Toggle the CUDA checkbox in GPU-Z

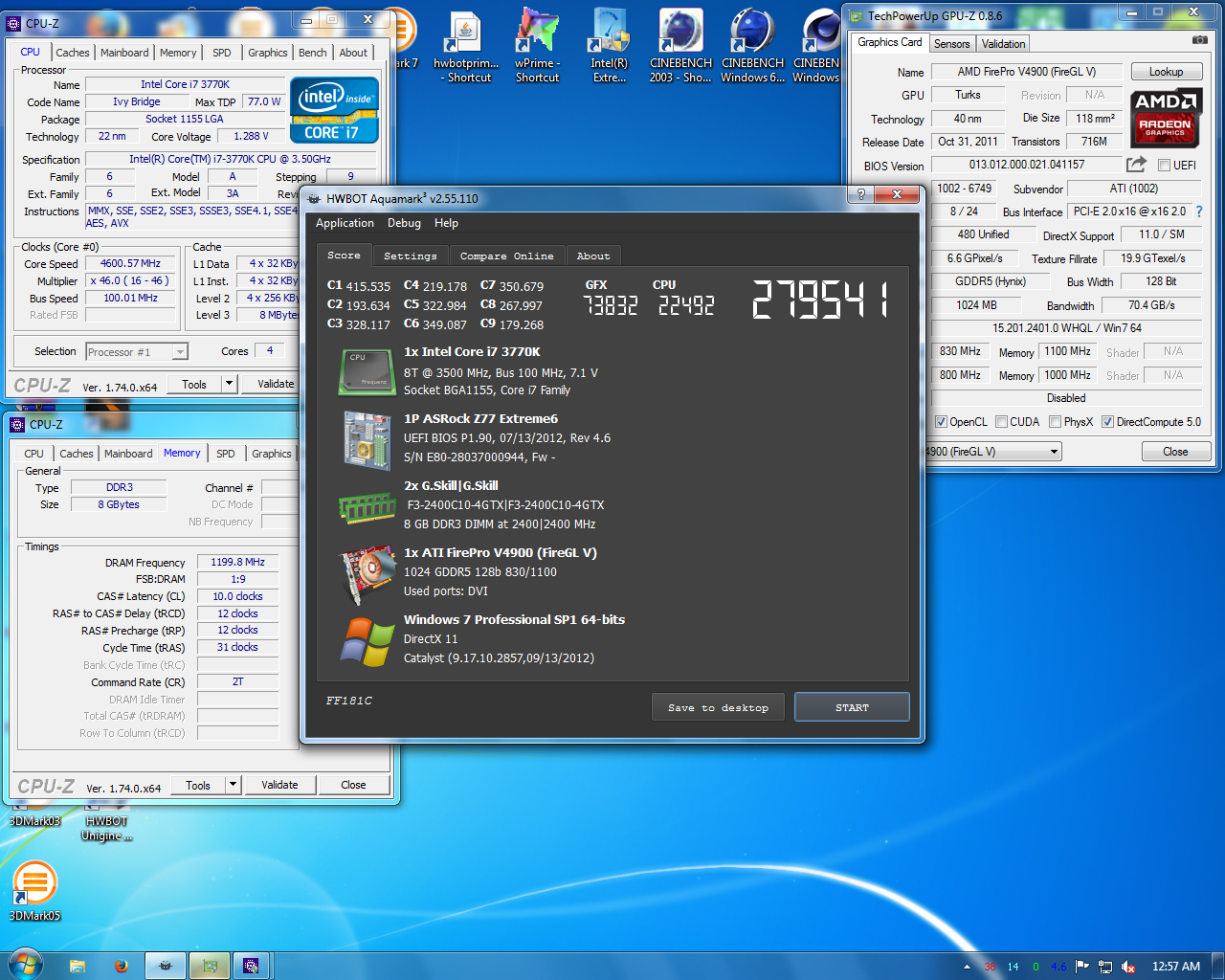pos(1001,422)
